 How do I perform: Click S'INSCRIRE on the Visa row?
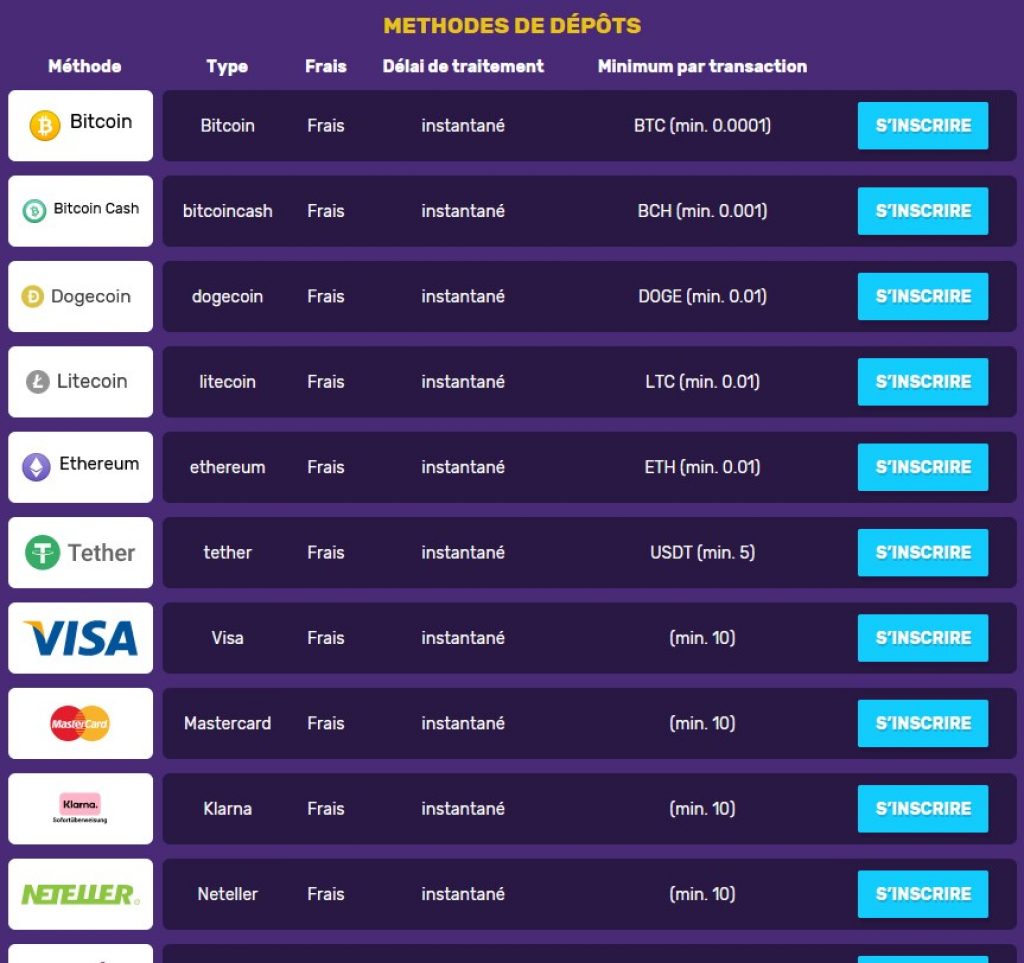point(922,638)
